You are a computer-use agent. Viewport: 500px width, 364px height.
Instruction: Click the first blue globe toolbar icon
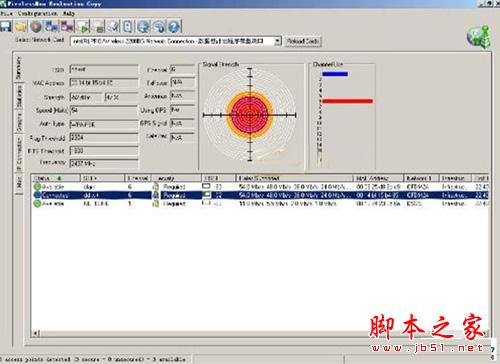[x=143, y=27]
